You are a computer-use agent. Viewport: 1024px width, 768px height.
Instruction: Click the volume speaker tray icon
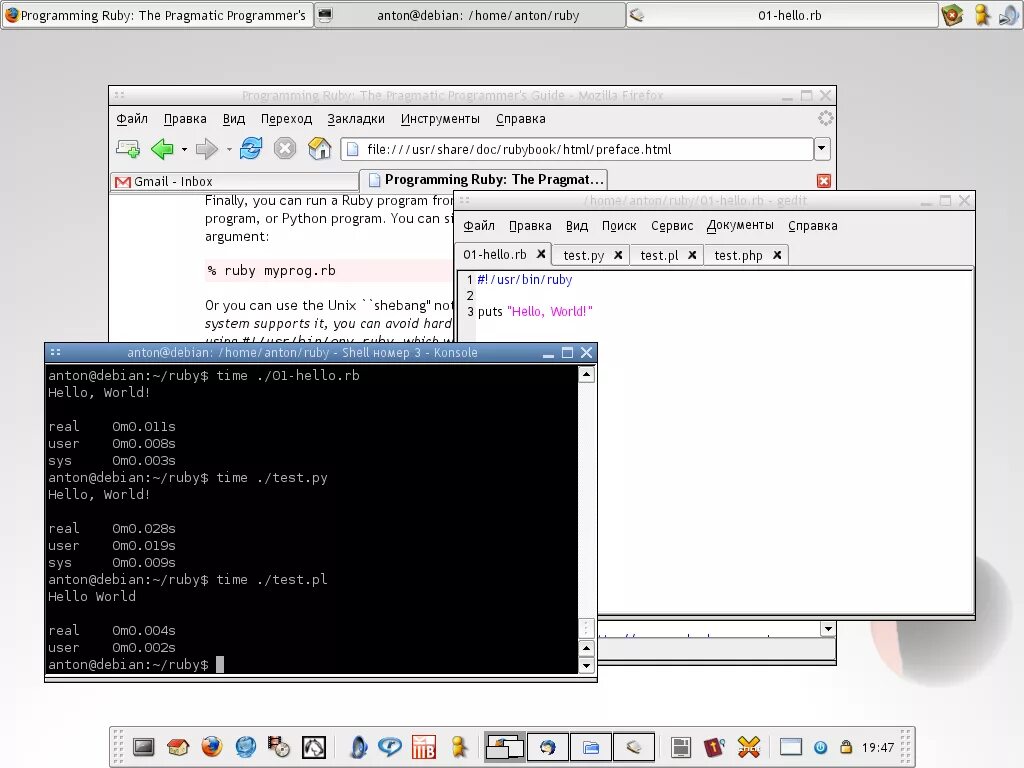click(1009, 15)
